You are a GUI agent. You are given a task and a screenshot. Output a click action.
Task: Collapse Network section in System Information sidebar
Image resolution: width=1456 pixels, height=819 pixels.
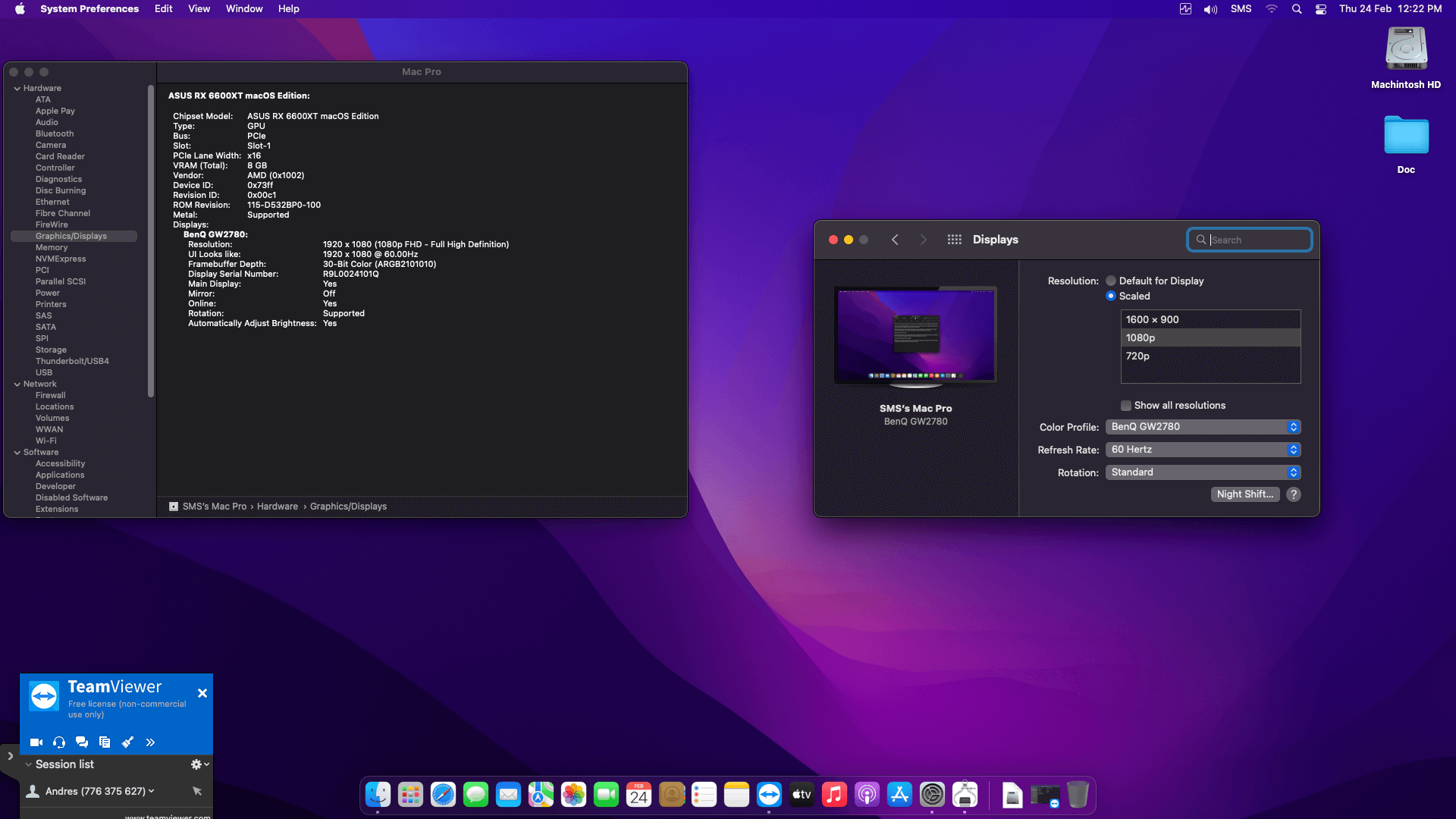pos(17,384)
